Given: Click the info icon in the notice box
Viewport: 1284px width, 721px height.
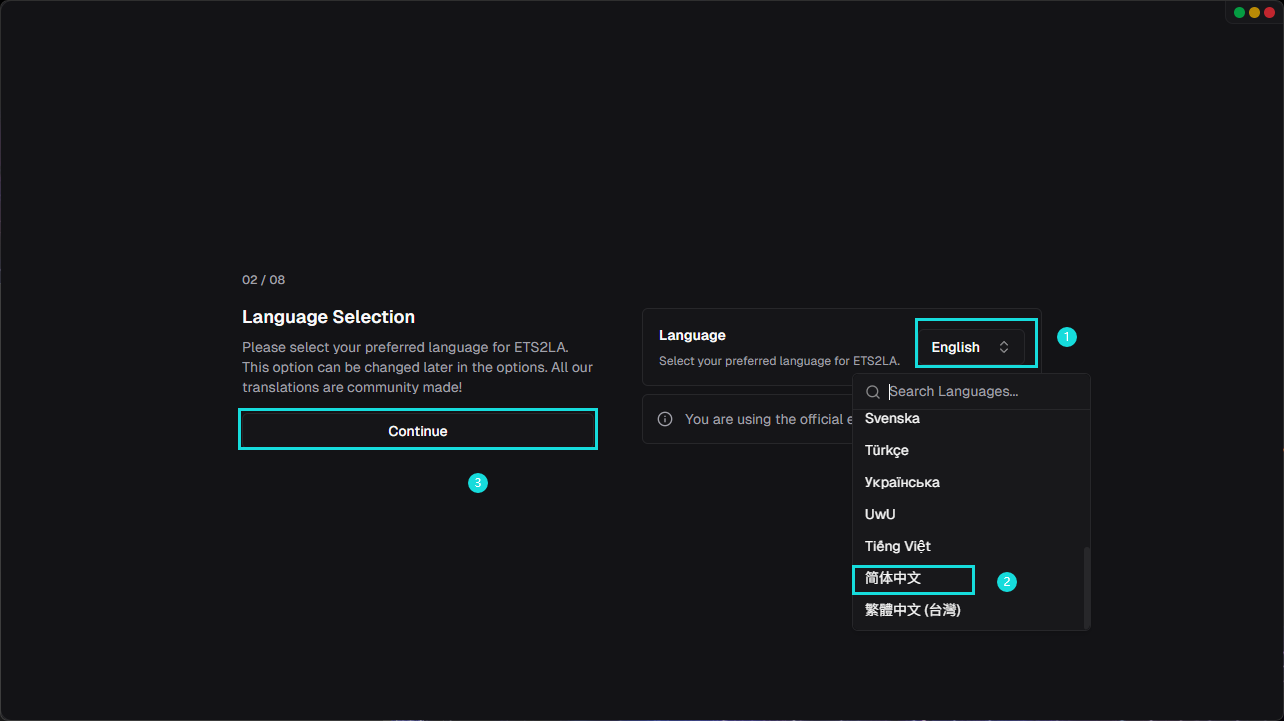Looking at the screenshot, I should click(665, 419).
